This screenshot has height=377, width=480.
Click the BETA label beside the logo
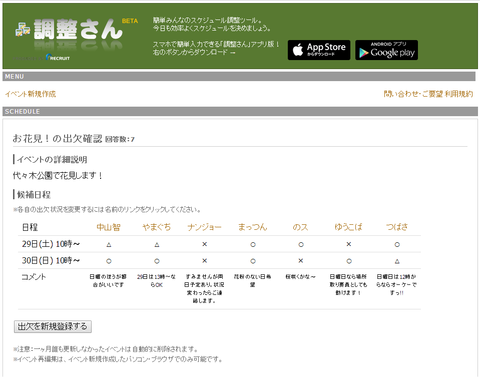tap(130, 21)
